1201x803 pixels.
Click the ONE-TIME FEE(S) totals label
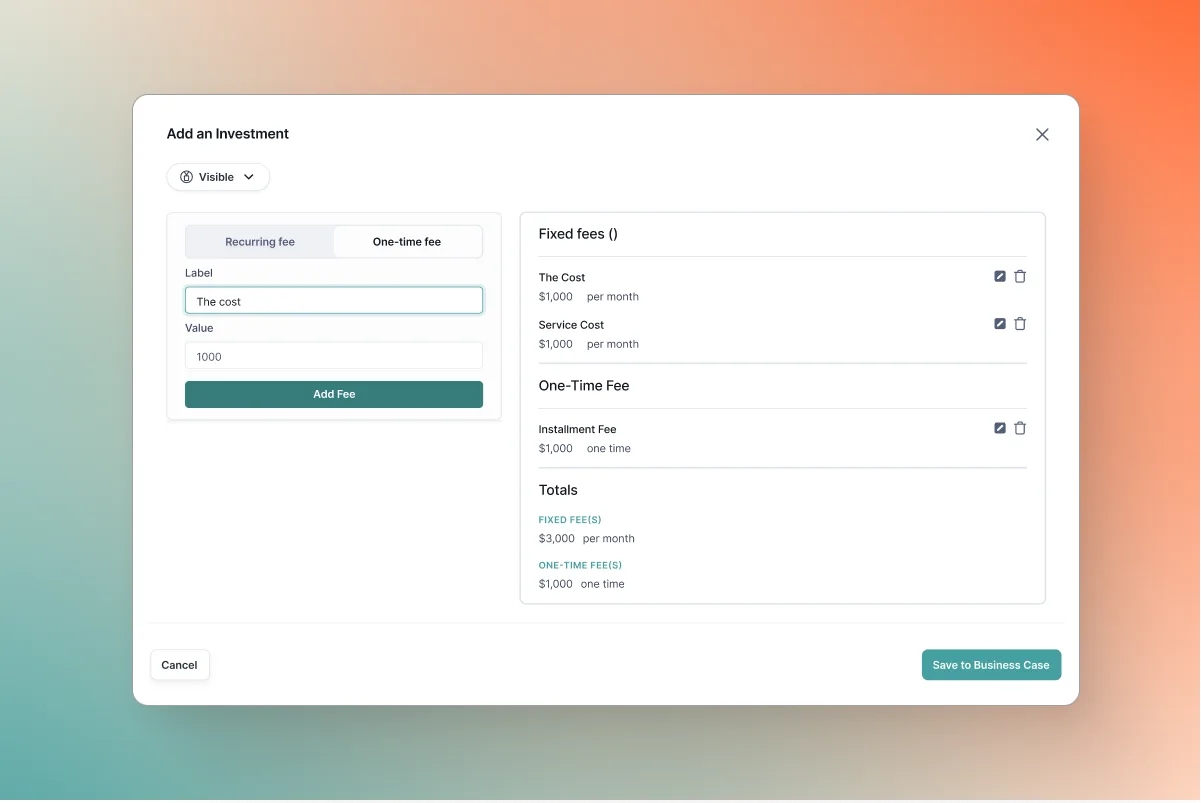pyautogui.click(x=580, y=565)
